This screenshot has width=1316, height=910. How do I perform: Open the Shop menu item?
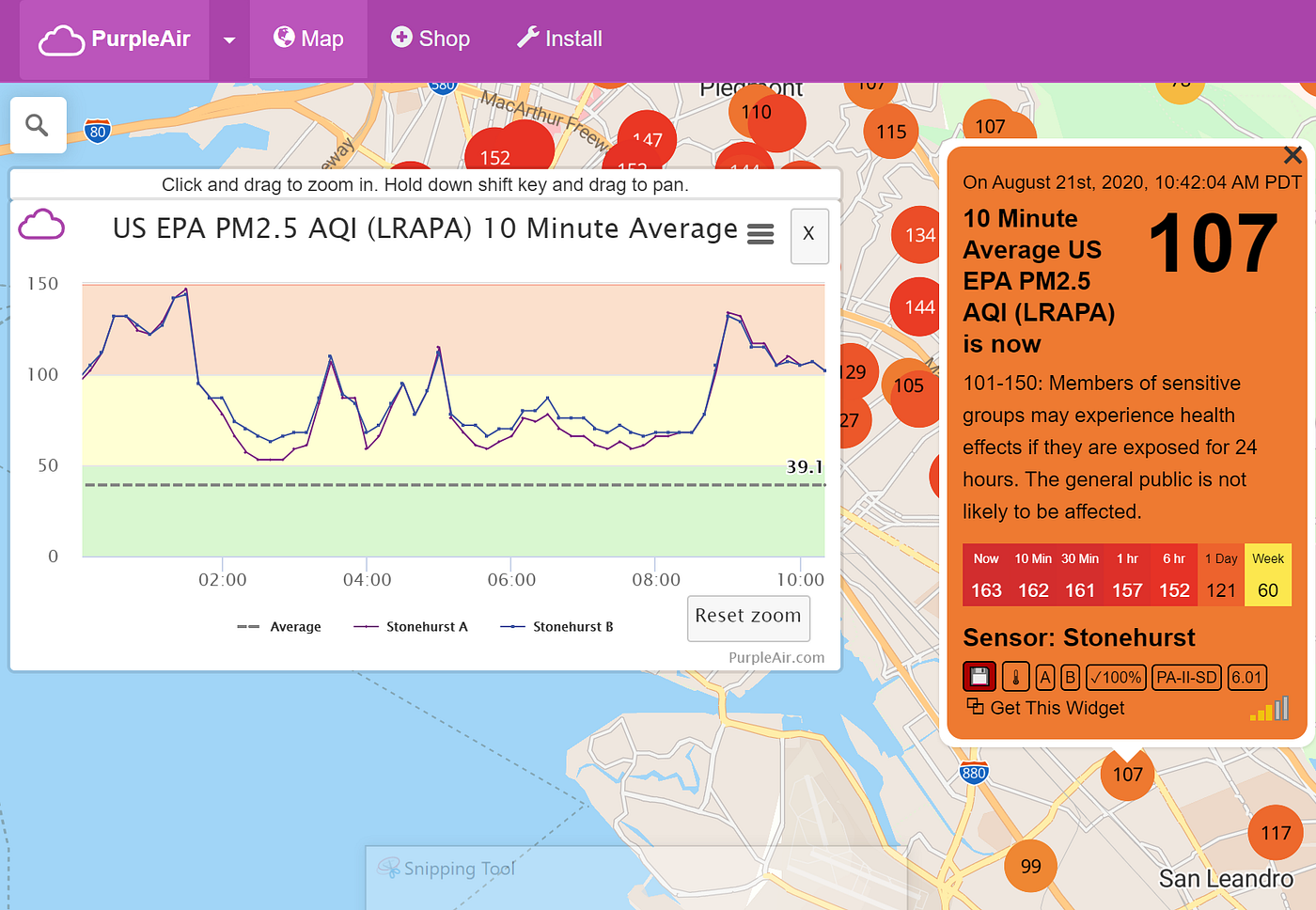[x=431, y=39]
